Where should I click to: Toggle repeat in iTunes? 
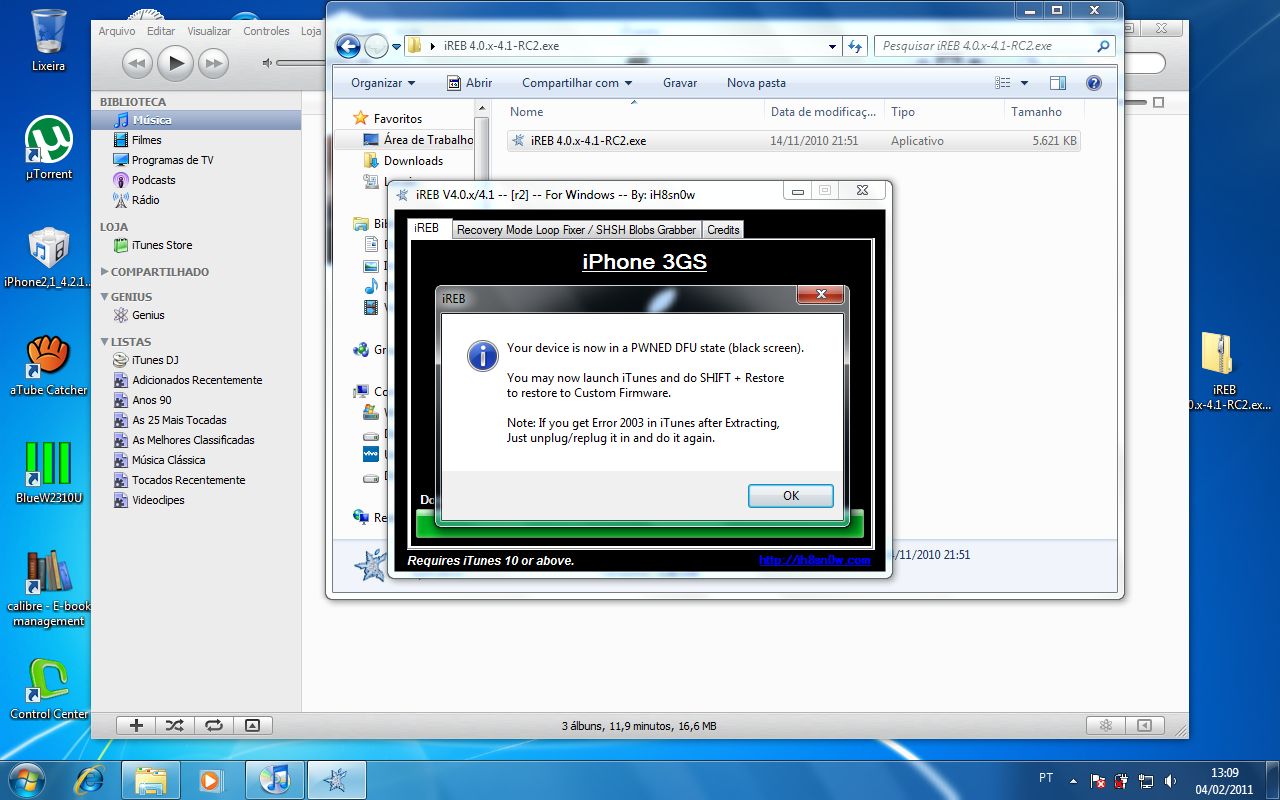click(x=213, y=726)
